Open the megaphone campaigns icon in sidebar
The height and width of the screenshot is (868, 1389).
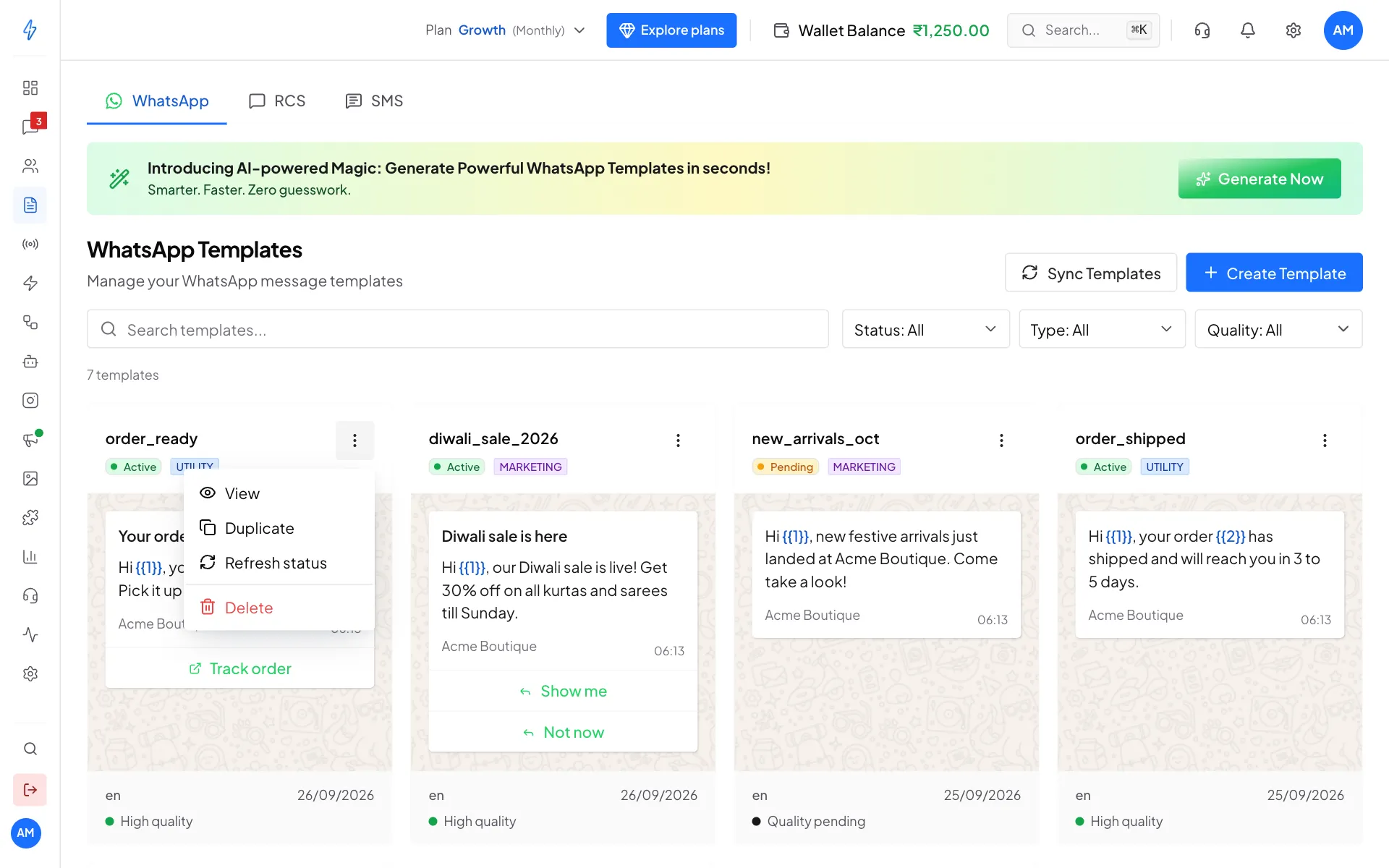(x=30, y=439)
